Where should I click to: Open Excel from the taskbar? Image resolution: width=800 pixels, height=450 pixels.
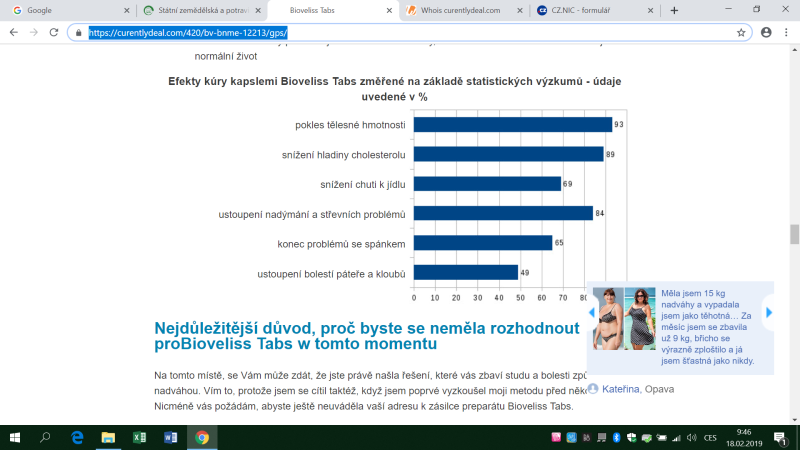tap(139, 437)
